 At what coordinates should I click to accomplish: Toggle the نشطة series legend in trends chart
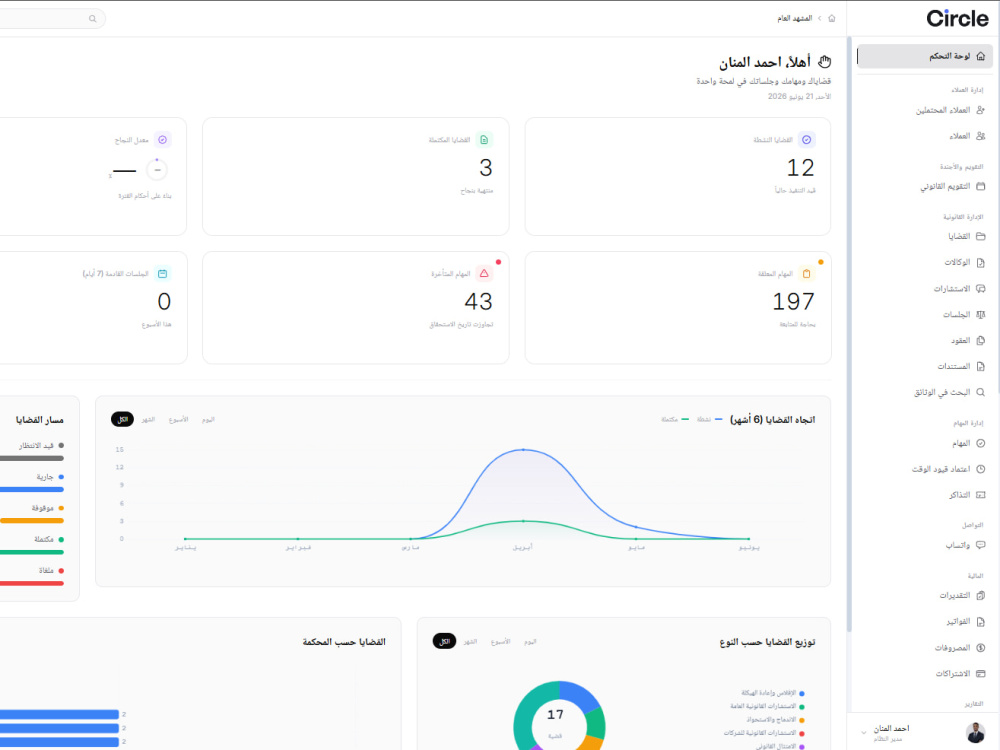[x=709, y=420]
